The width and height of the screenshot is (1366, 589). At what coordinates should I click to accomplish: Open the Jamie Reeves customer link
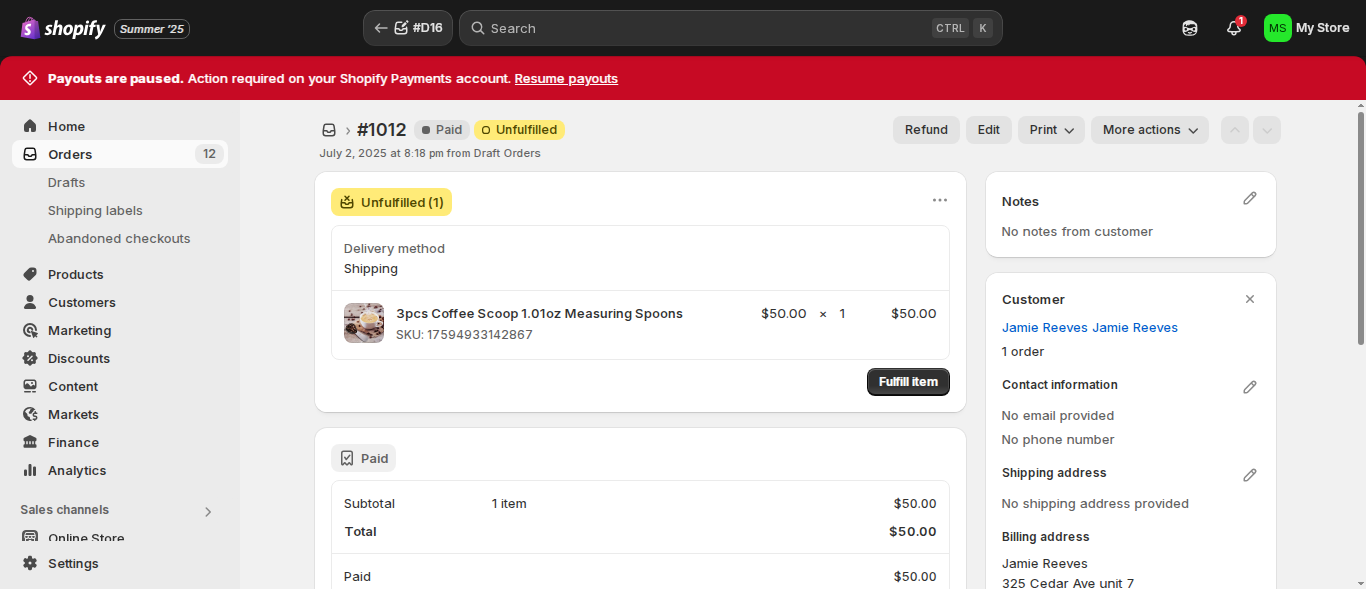click(x=1090, y=327)
